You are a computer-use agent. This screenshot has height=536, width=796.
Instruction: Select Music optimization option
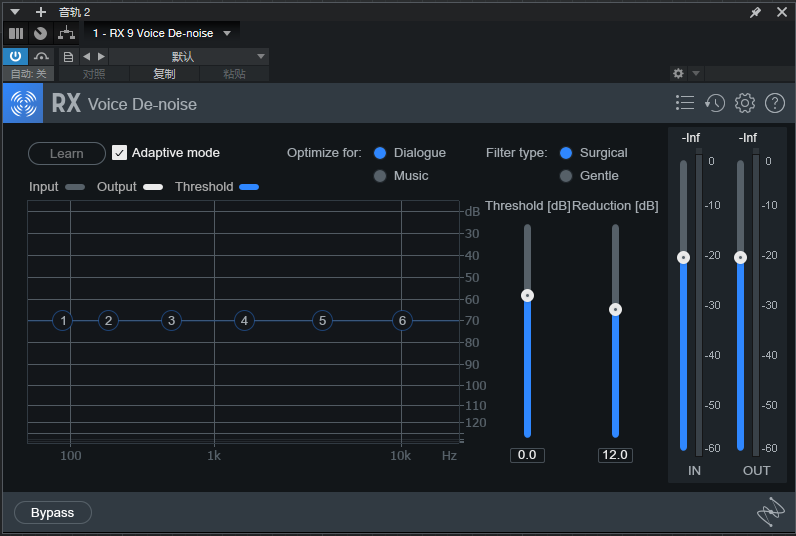pos(380,176)
